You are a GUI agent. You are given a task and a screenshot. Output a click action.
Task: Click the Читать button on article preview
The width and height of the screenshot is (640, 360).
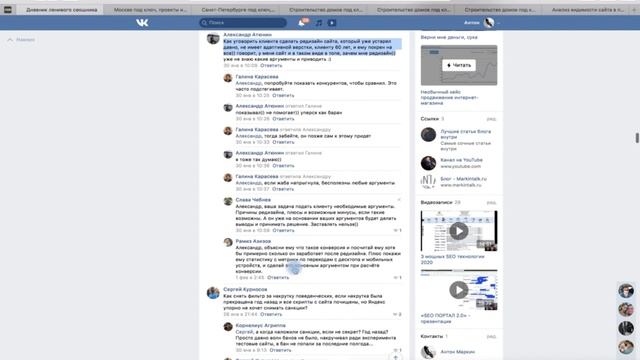click(459, 65)
